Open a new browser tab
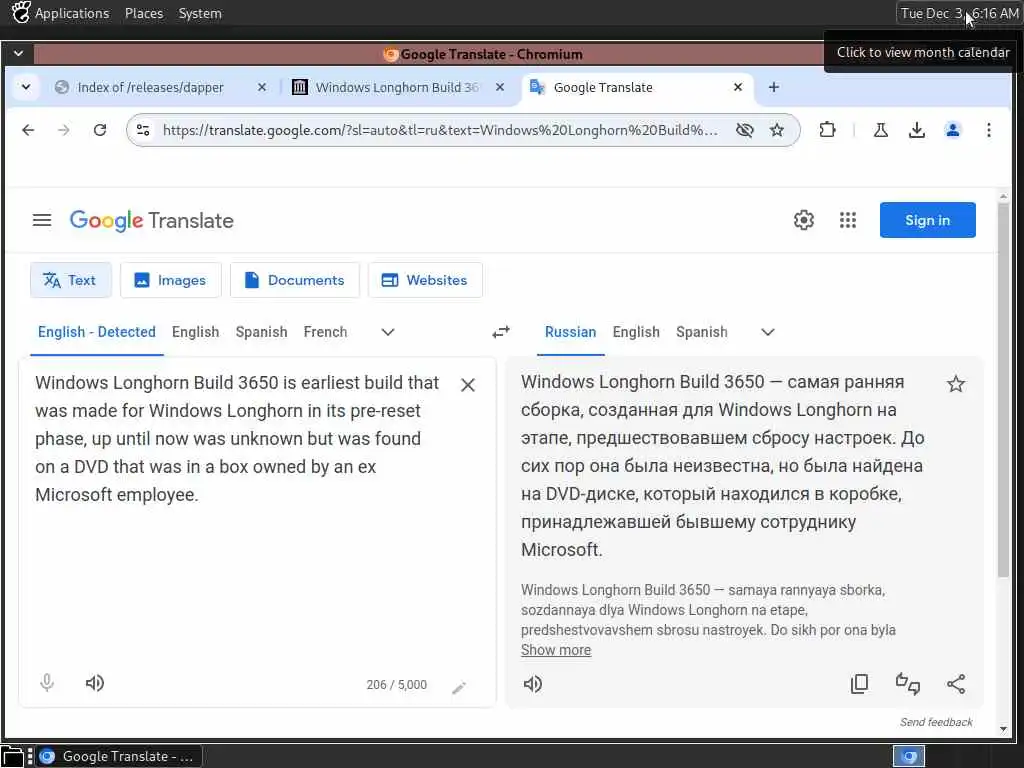The height and width of the screenshot is (768, 1024). click(x=774, y=87)
